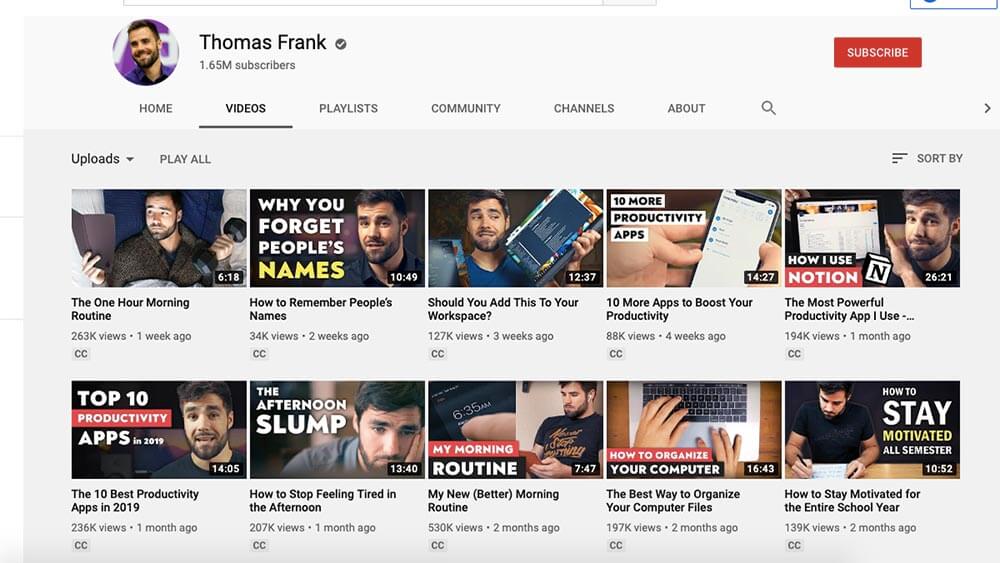
Task: Select the Videos tab
Action: (x=246, y=108)
